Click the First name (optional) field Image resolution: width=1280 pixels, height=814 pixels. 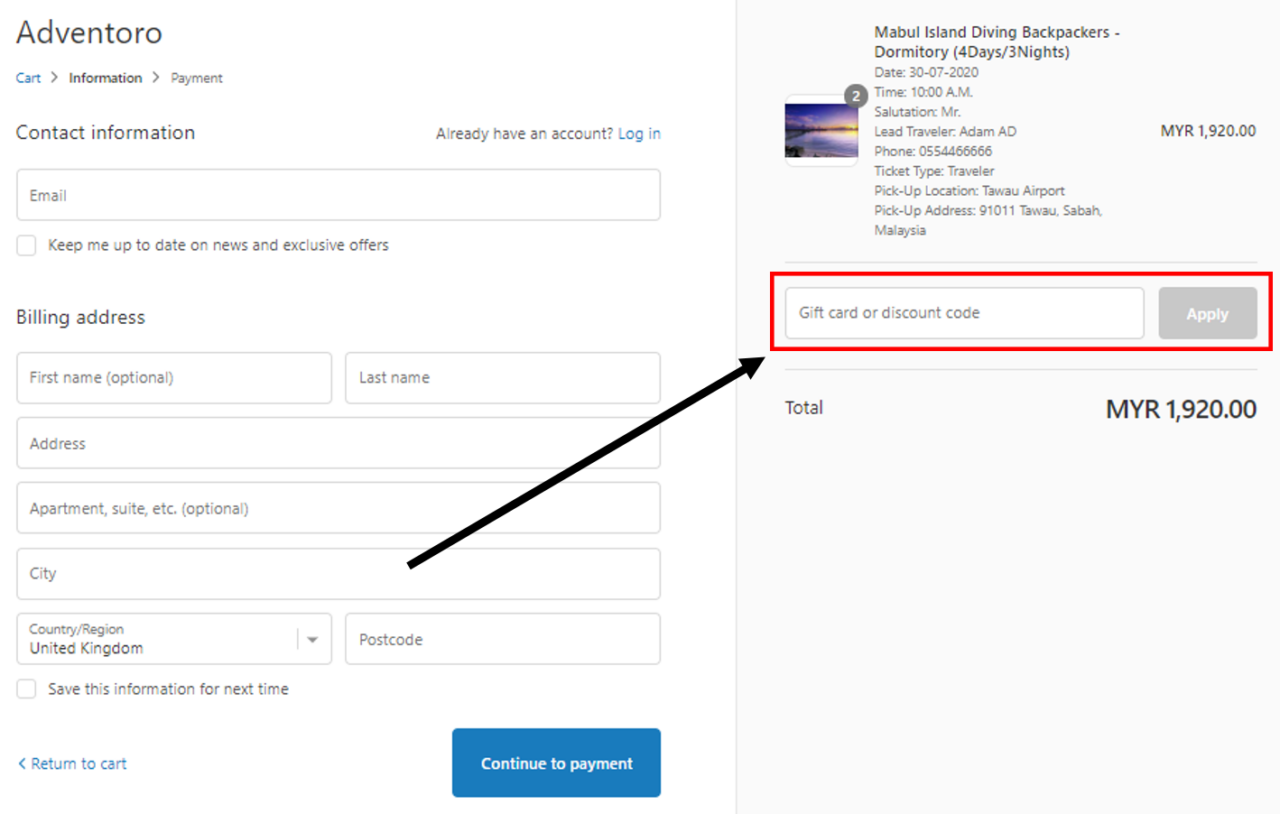point(174,378)
